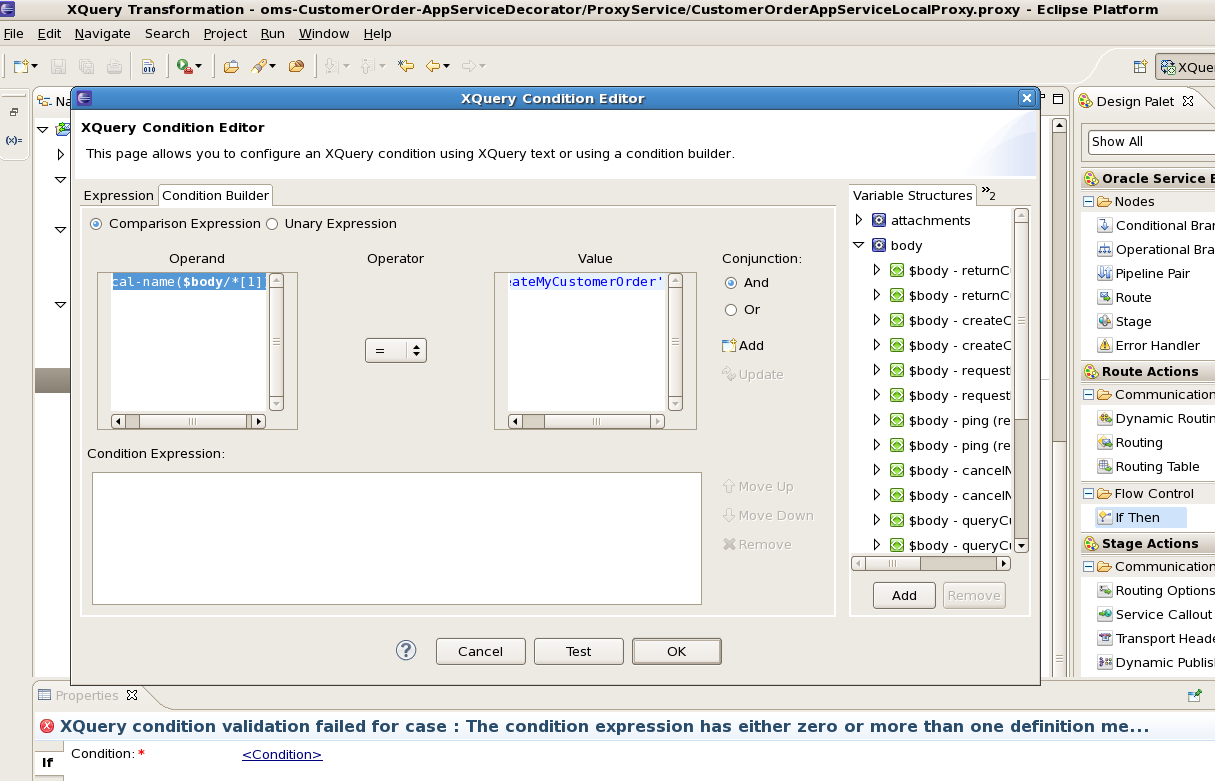This screenshot has height=781, width=1215.
Task: Open the Navigate menu
Action: (102, 33)
